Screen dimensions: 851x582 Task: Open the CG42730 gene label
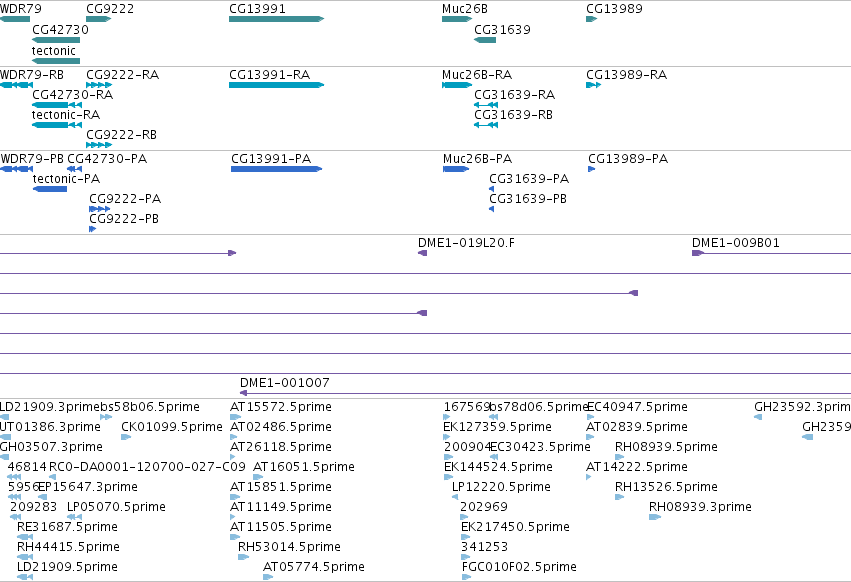(60, 30)
